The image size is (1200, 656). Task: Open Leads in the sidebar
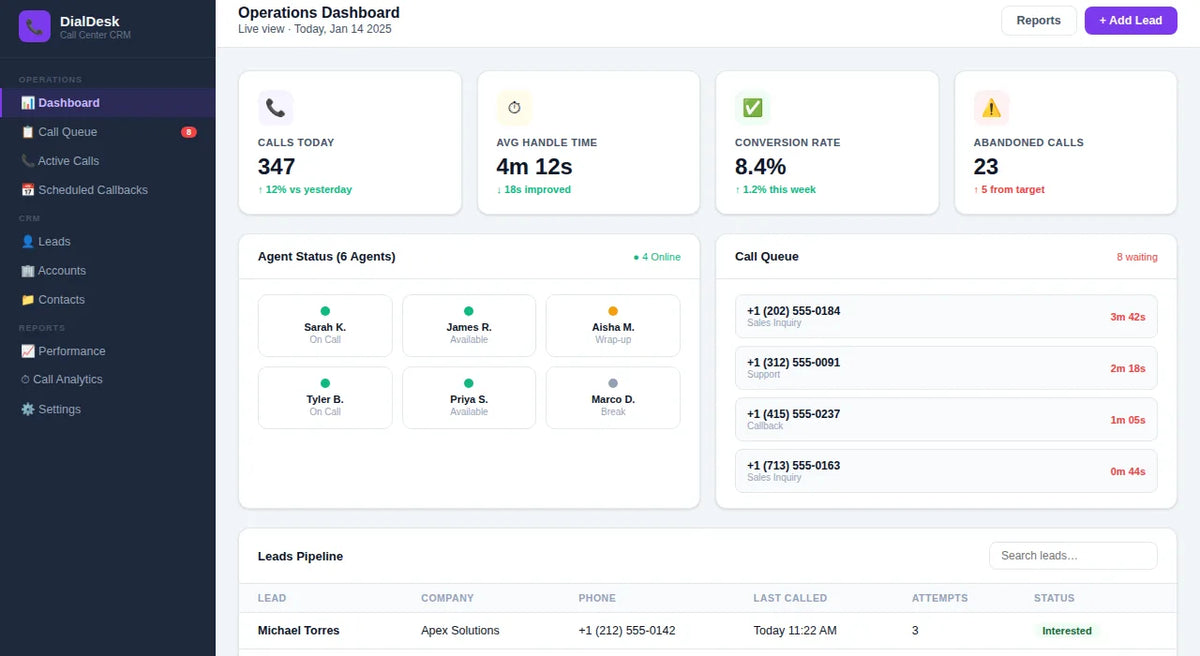[x=108, y=242]
